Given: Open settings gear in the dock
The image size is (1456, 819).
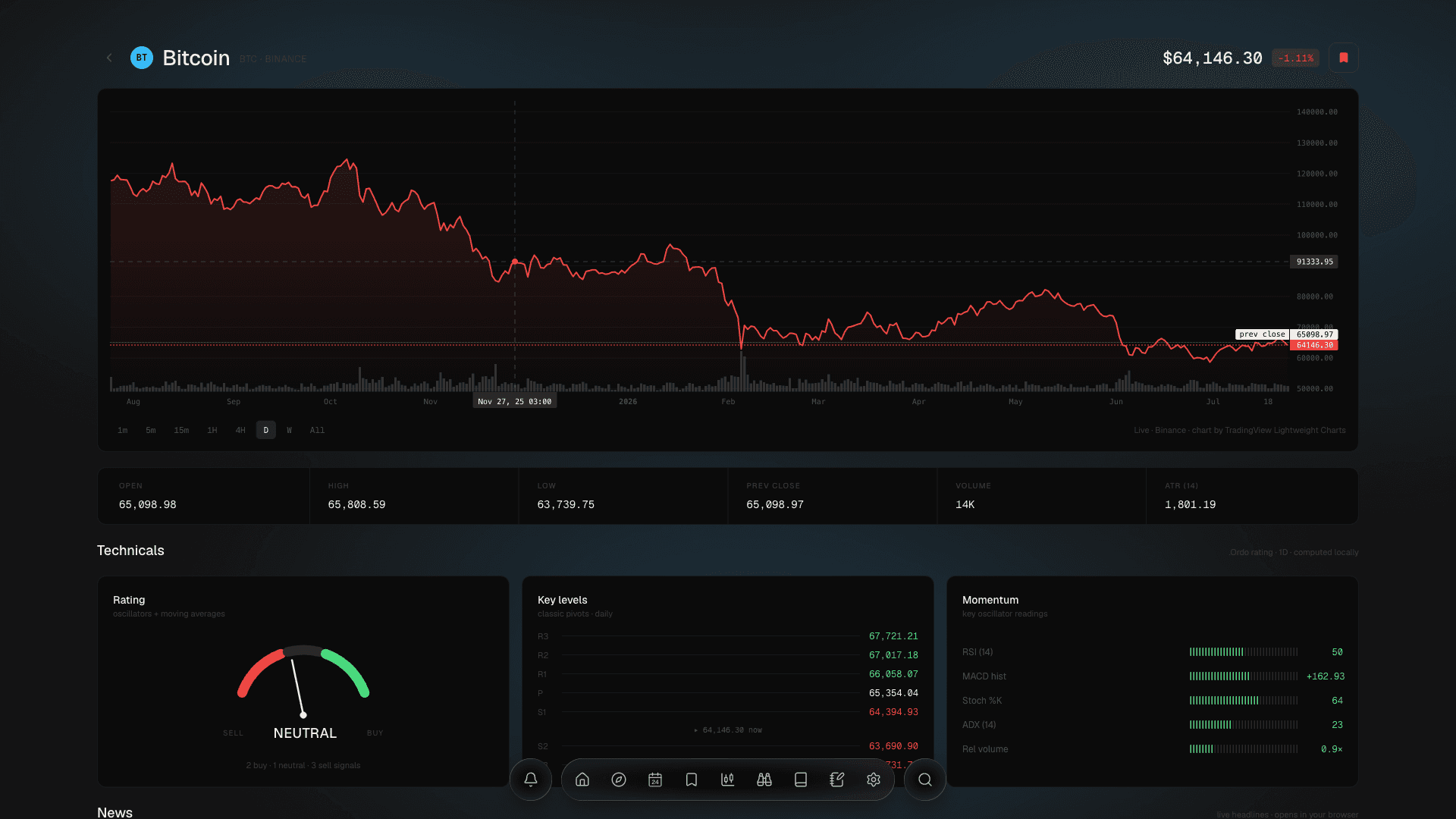Looking at the screenshot, I should pyautogui.click(x=874, y=780).
